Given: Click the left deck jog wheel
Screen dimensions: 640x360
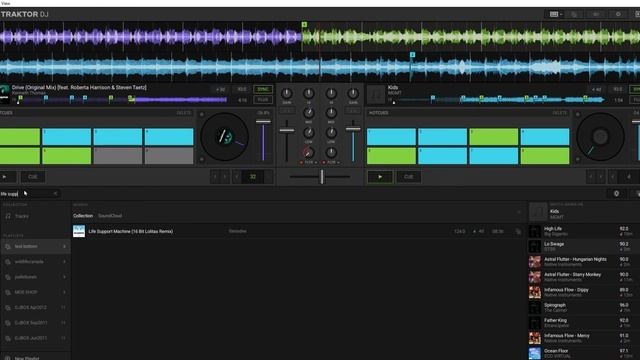Looking at the screenshot, I should tap(224, 137).
